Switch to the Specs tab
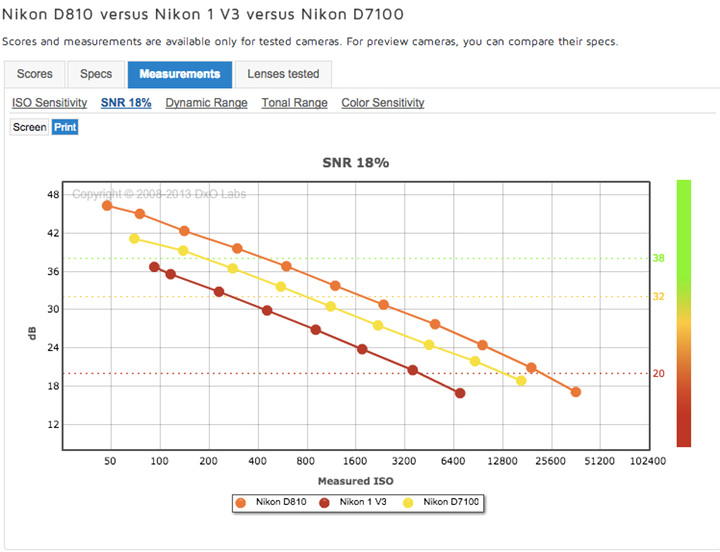The height and width of the screenshot is (552, 720). click(96, 74)
